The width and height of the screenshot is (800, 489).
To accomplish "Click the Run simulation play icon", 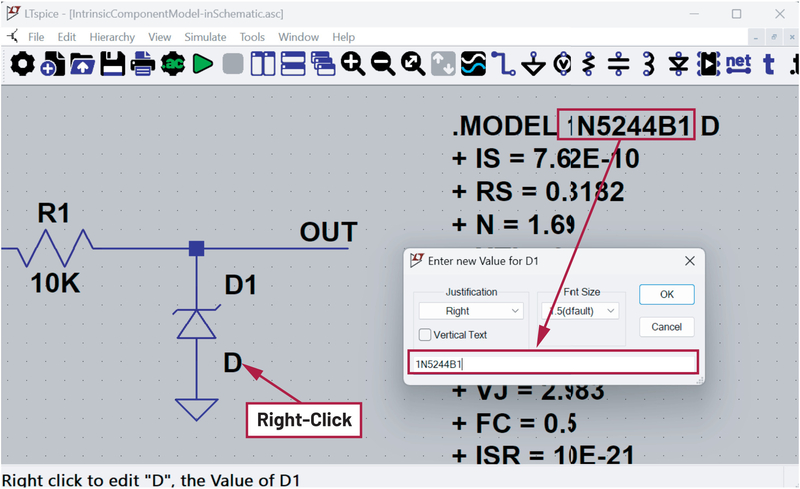I will pyautogui.click(x=204, y=64).
